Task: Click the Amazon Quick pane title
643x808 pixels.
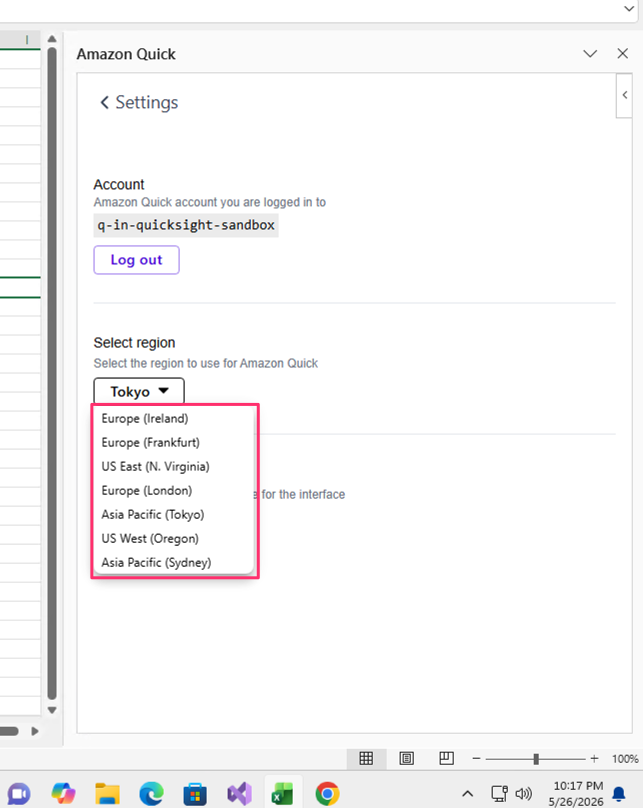Action: pyautogui.click(x=126, y=54)
